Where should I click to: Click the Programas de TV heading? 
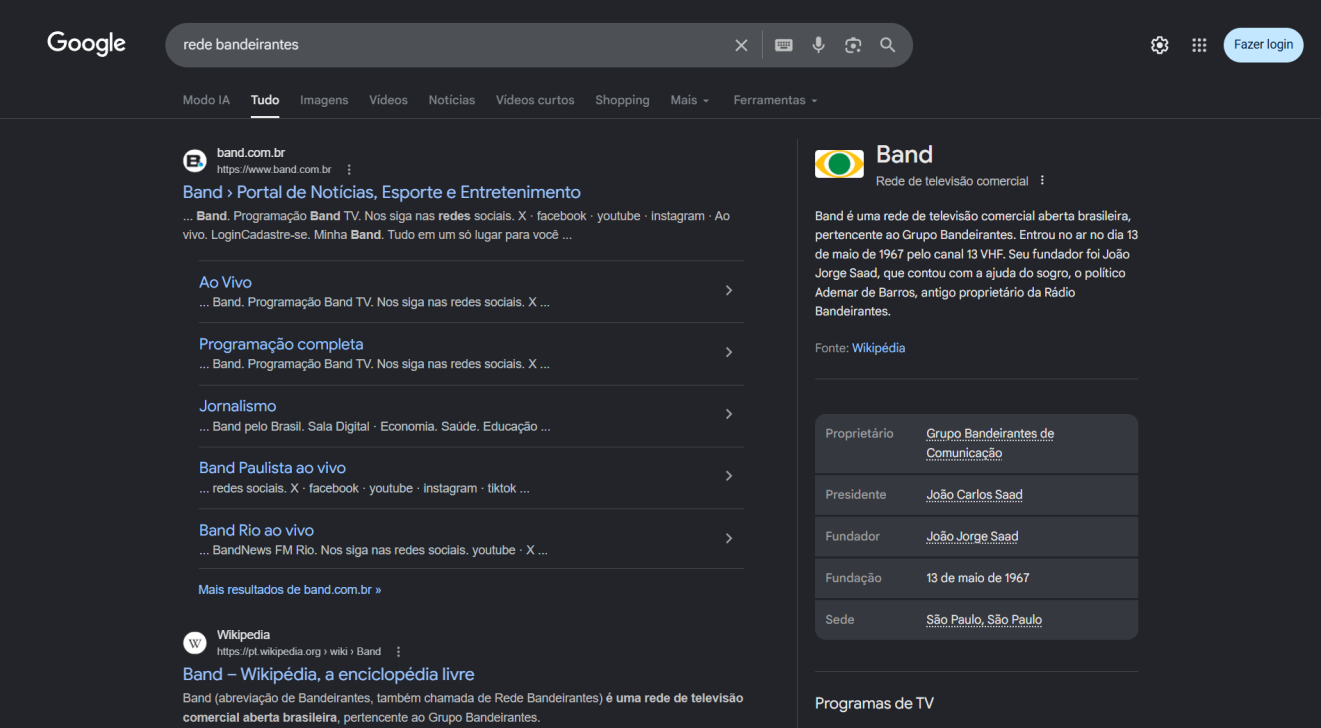coord(874,703)
